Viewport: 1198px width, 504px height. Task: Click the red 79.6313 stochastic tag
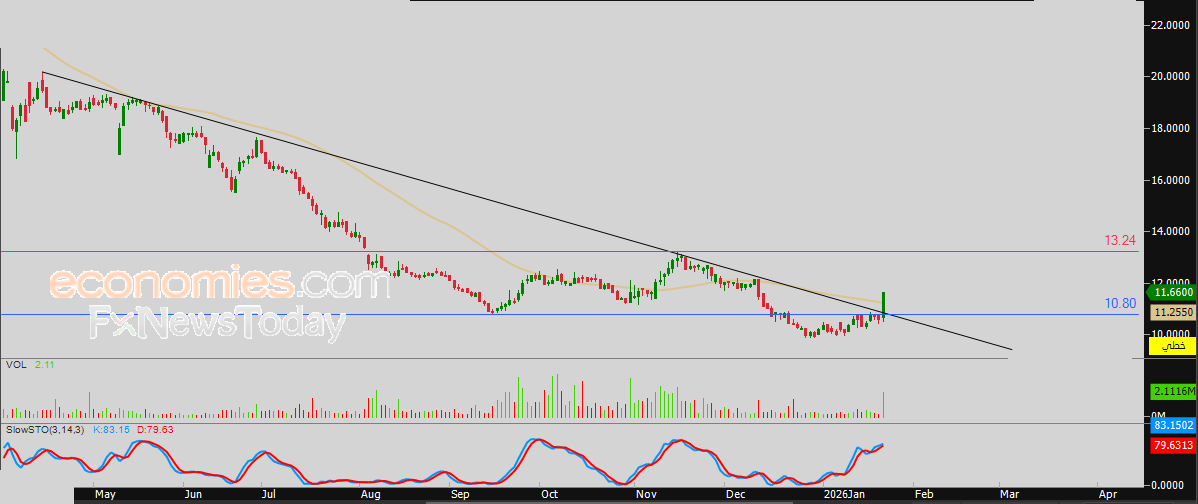[1170, 447]
